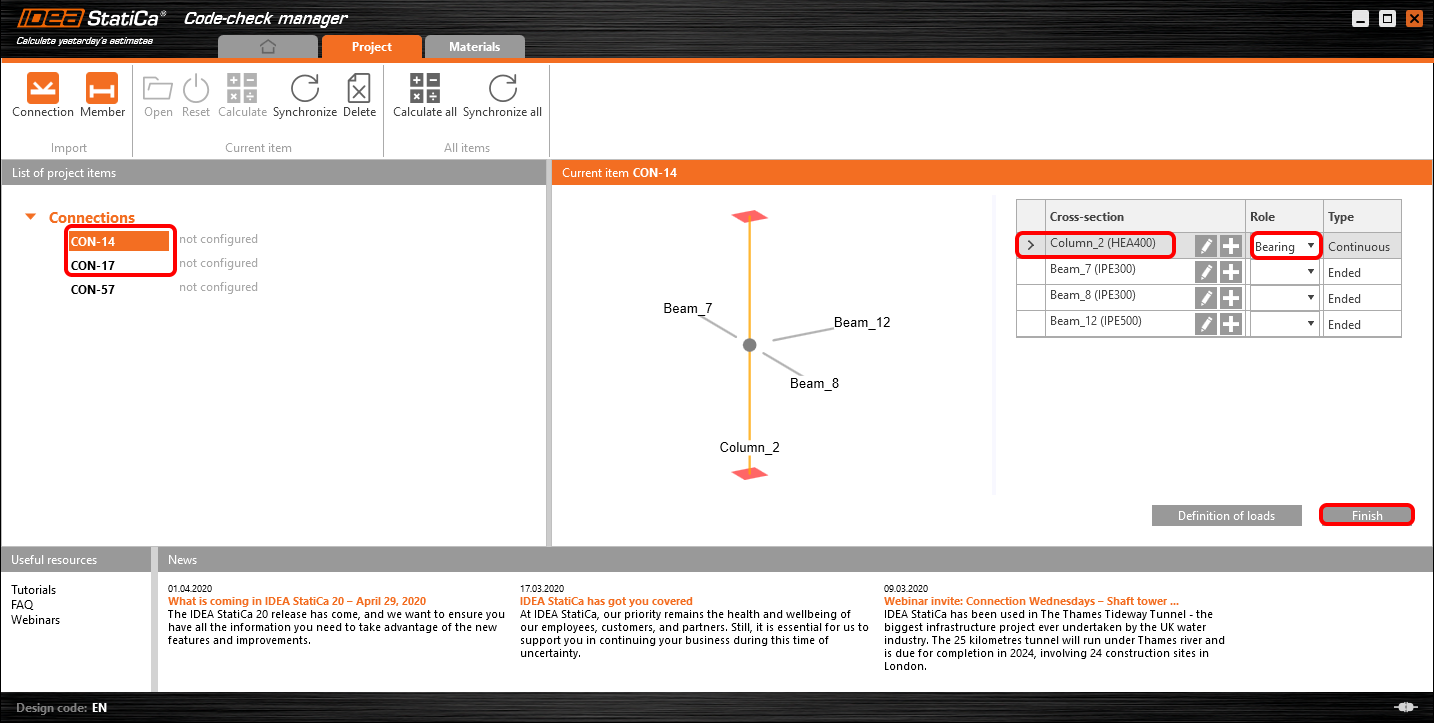
Task: Click the Ended type cell for Beam_12
Action: [1362, 324]
